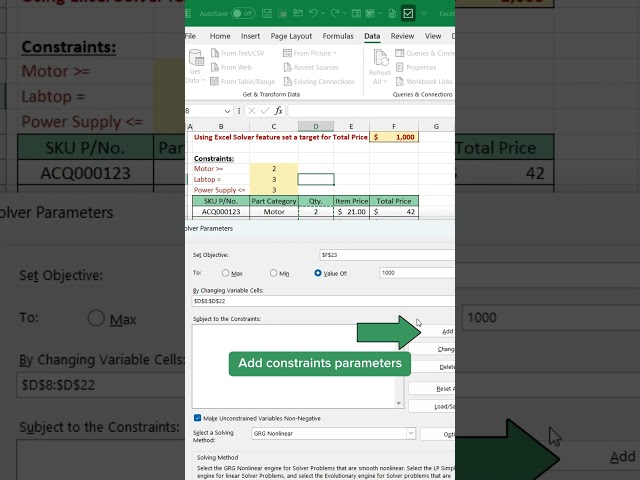Click the Undo arrow icon
The image size is (640, 480).
[313, 13]
